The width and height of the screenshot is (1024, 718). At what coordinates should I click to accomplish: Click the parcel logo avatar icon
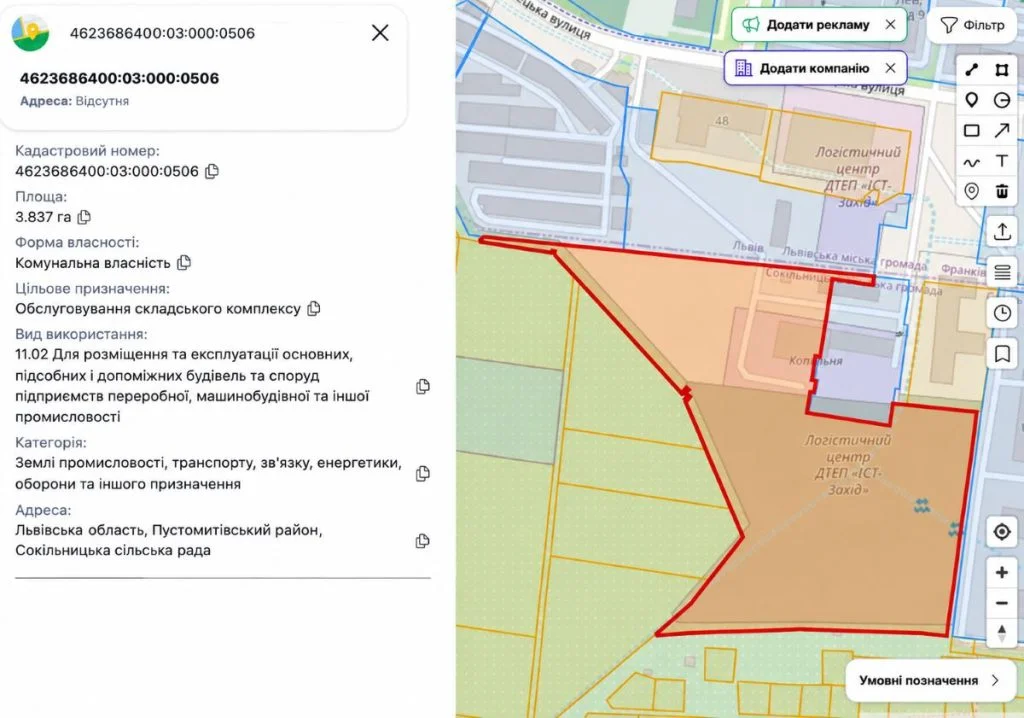(x=31, y=33)
